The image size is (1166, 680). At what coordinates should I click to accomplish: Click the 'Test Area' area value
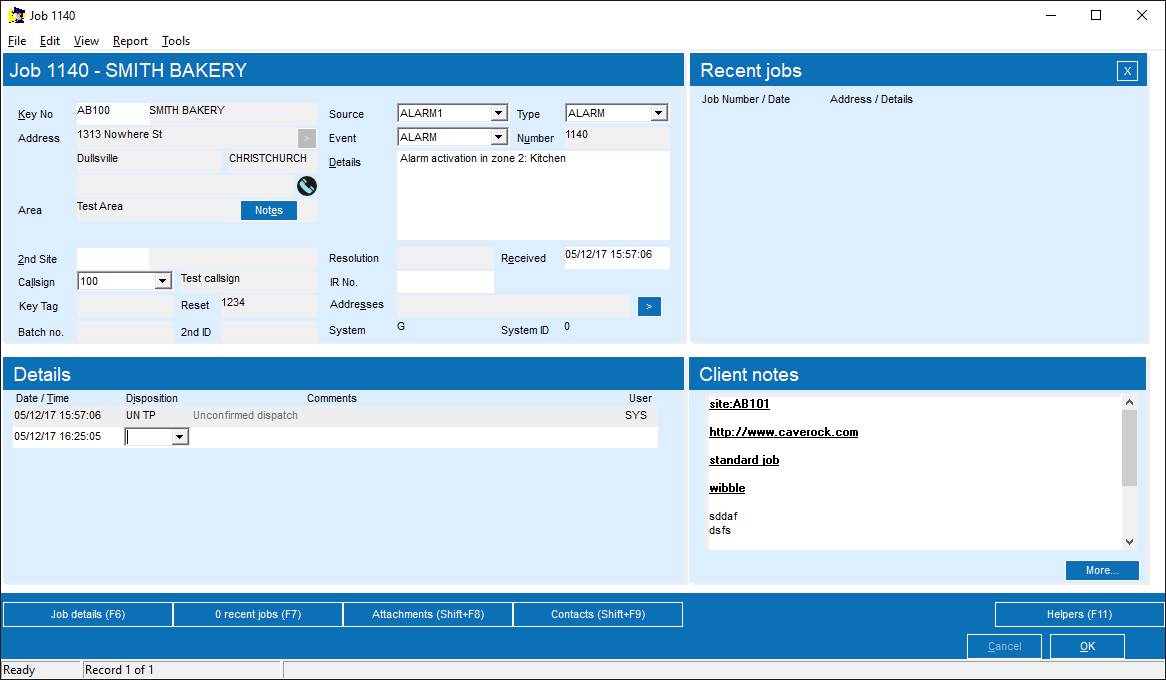[x=100, y=207]
